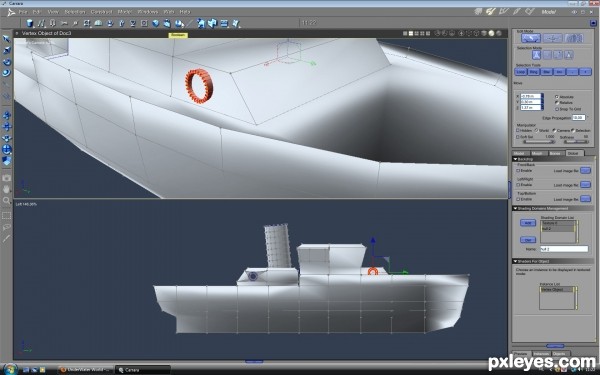This screenshot has width=600, height=375.
Task: Select the magnifier zoom tool in the left toolbar
Action: coord(7,200)
